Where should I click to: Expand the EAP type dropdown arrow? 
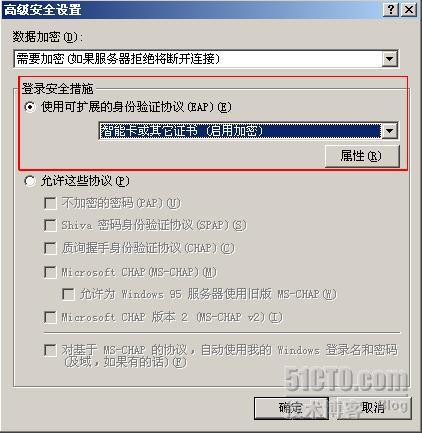point(389,131)
